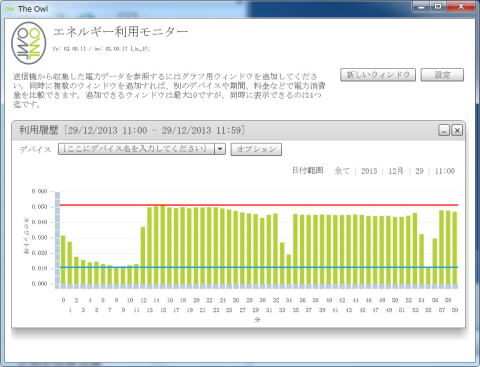The height and width of the screenshot is (367, 480).
Task: Select the 2013 year range link
Action: click(x=369, y=171)
